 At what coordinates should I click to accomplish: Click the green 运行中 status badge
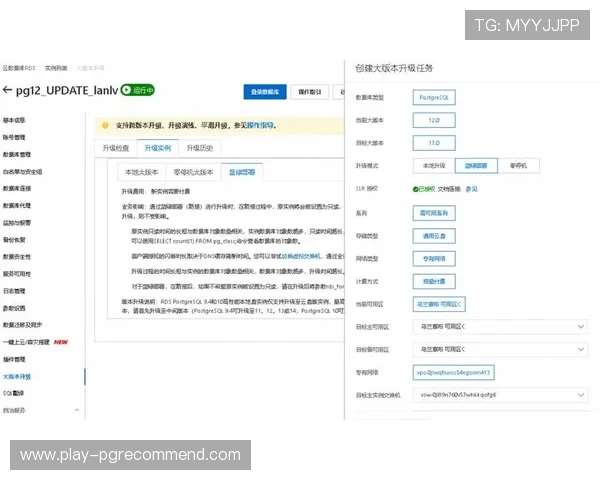click(138, 90)
